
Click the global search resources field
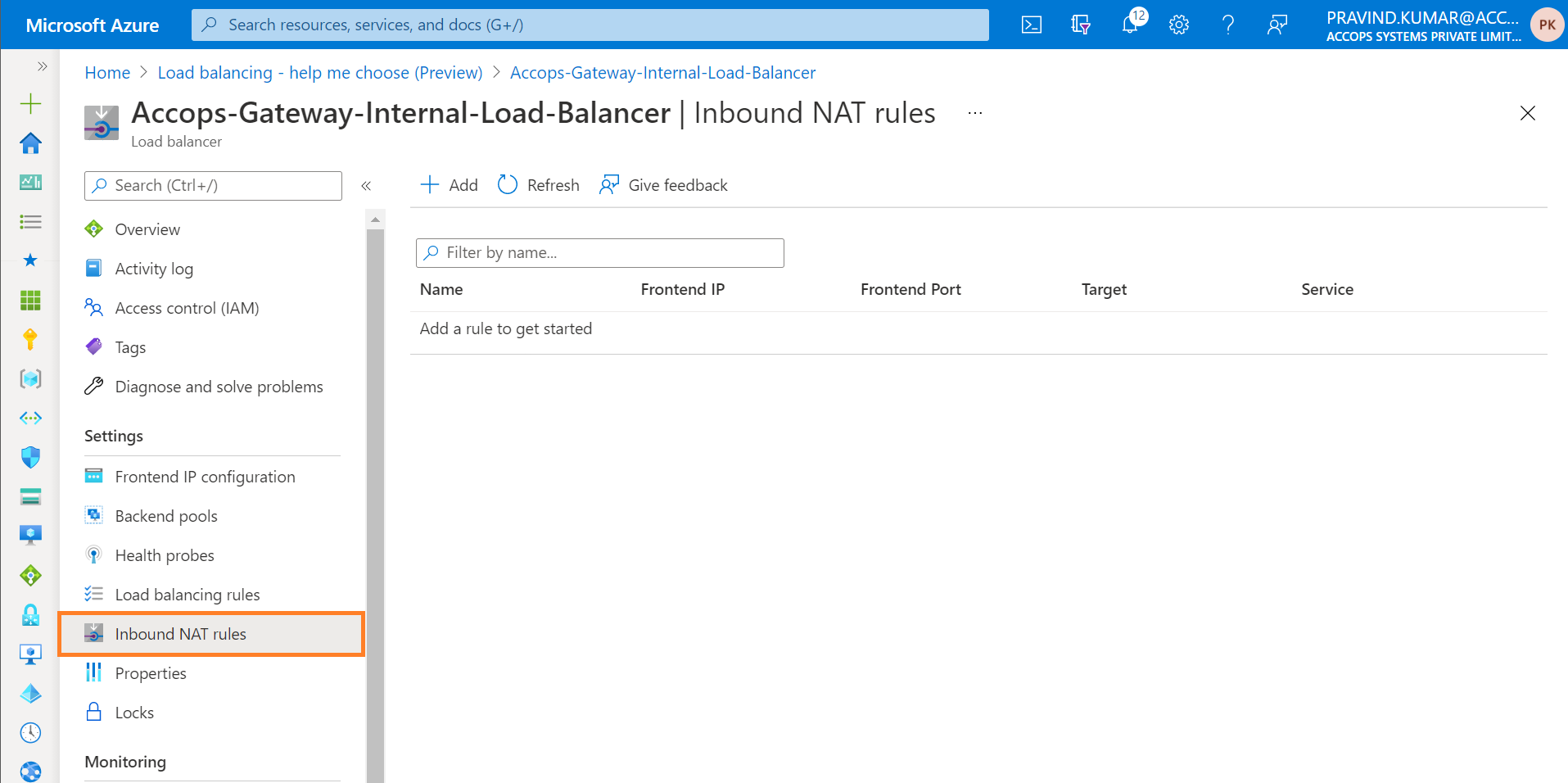tap(590, 25)
